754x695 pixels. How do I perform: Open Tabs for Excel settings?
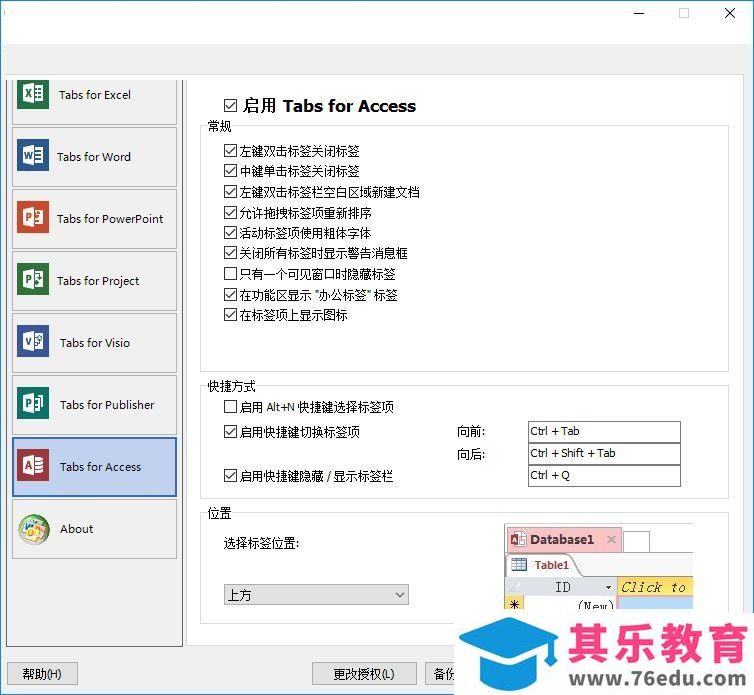(x=94, y=101)
